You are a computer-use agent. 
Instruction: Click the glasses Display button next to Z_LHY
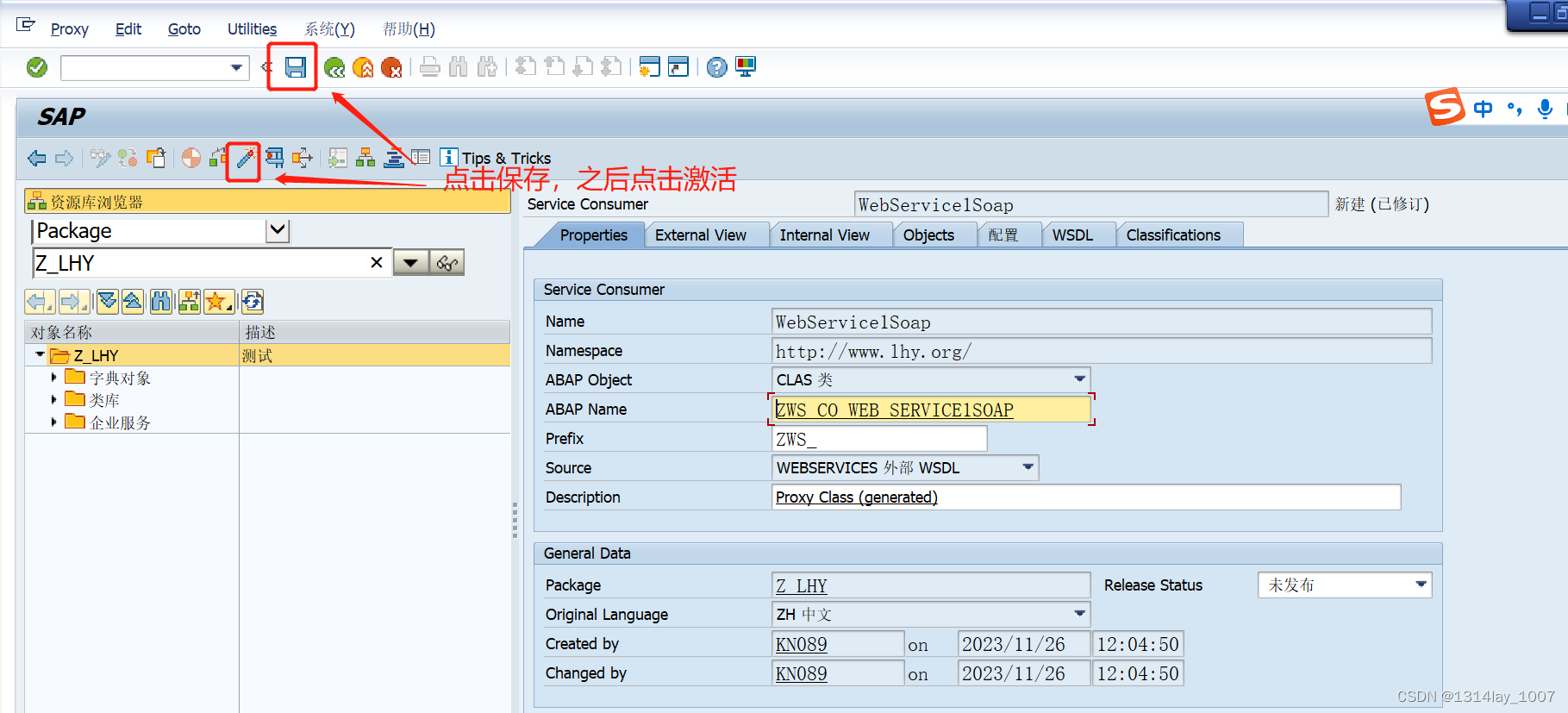click(447, 263)
